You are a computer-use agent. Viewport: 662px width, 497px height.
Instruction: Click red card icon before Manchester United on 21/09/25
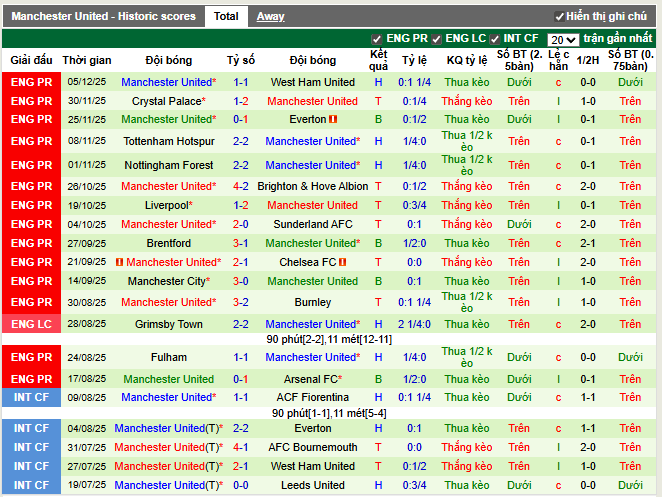point(119,262)
